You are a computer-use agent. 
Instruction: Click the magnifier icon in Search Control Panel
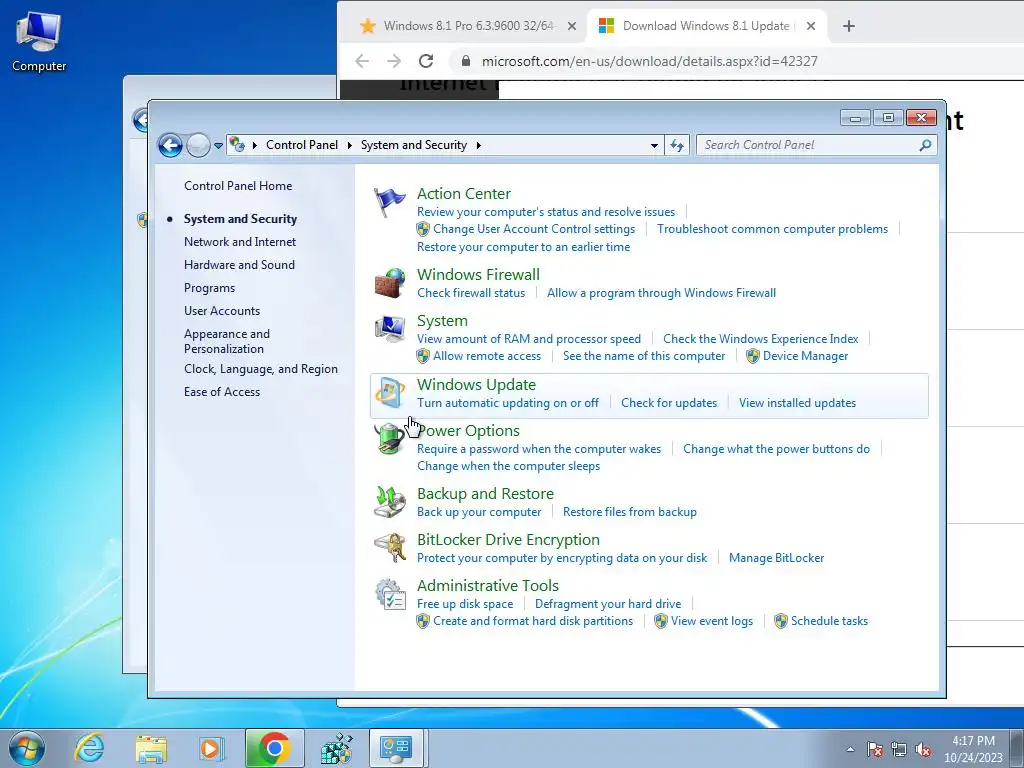tap(925, 145)
